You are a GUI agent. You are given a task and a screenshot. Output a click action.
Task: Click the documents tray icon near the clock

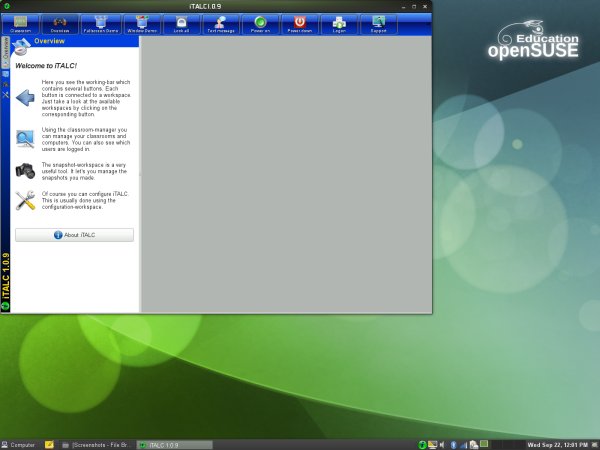pos(474,445)
